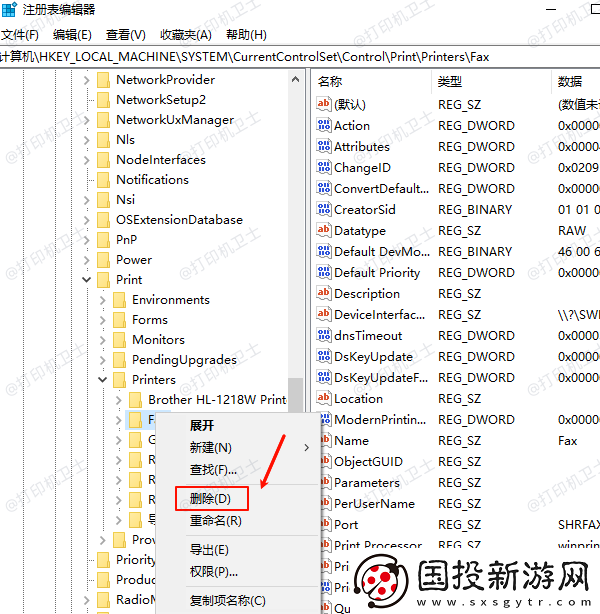Open 新建(N) submenu

(x=240, y=448)
